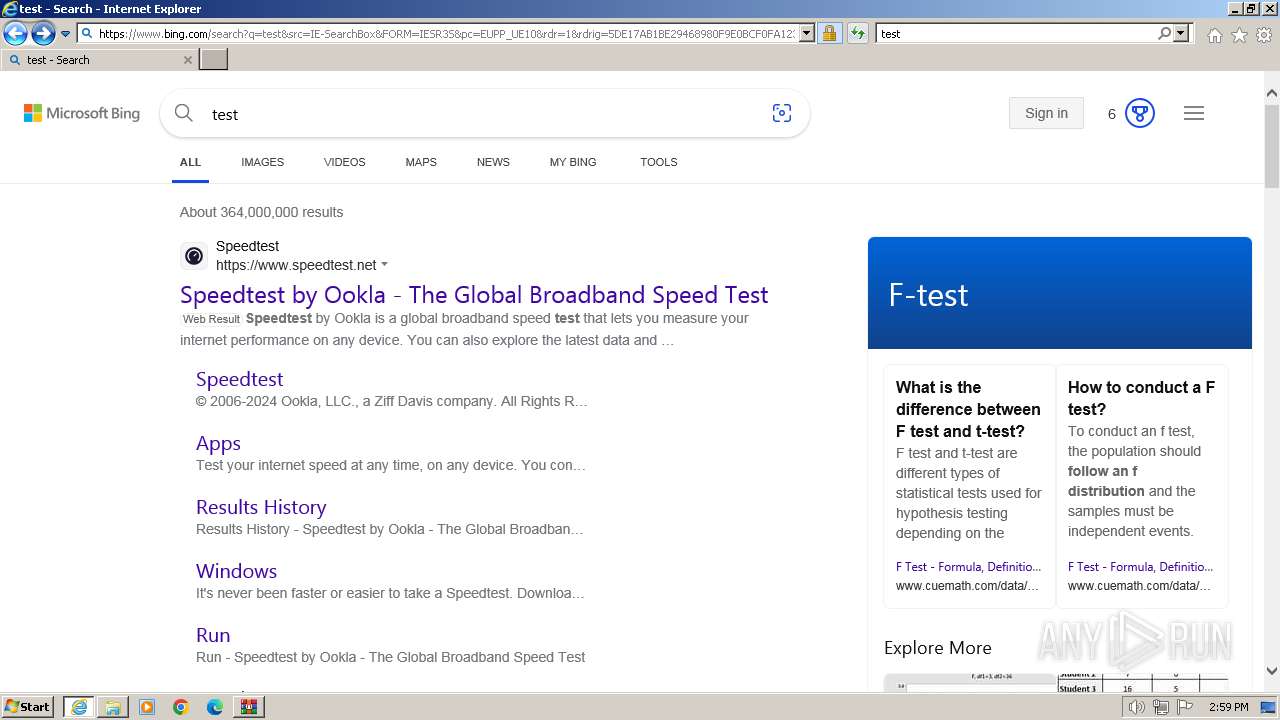This screenshot has width=1280, height=720.
Task: Open the 'Results History' sublink
Action: pyautogui.click(x=261, y=507)
